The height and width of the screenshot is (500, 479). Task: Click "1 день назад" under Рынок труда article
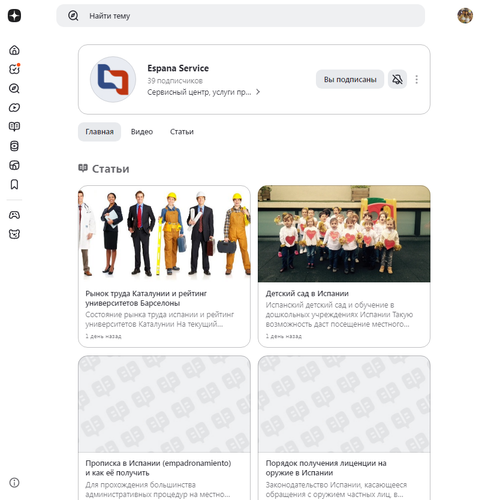(x=103, y=336)
